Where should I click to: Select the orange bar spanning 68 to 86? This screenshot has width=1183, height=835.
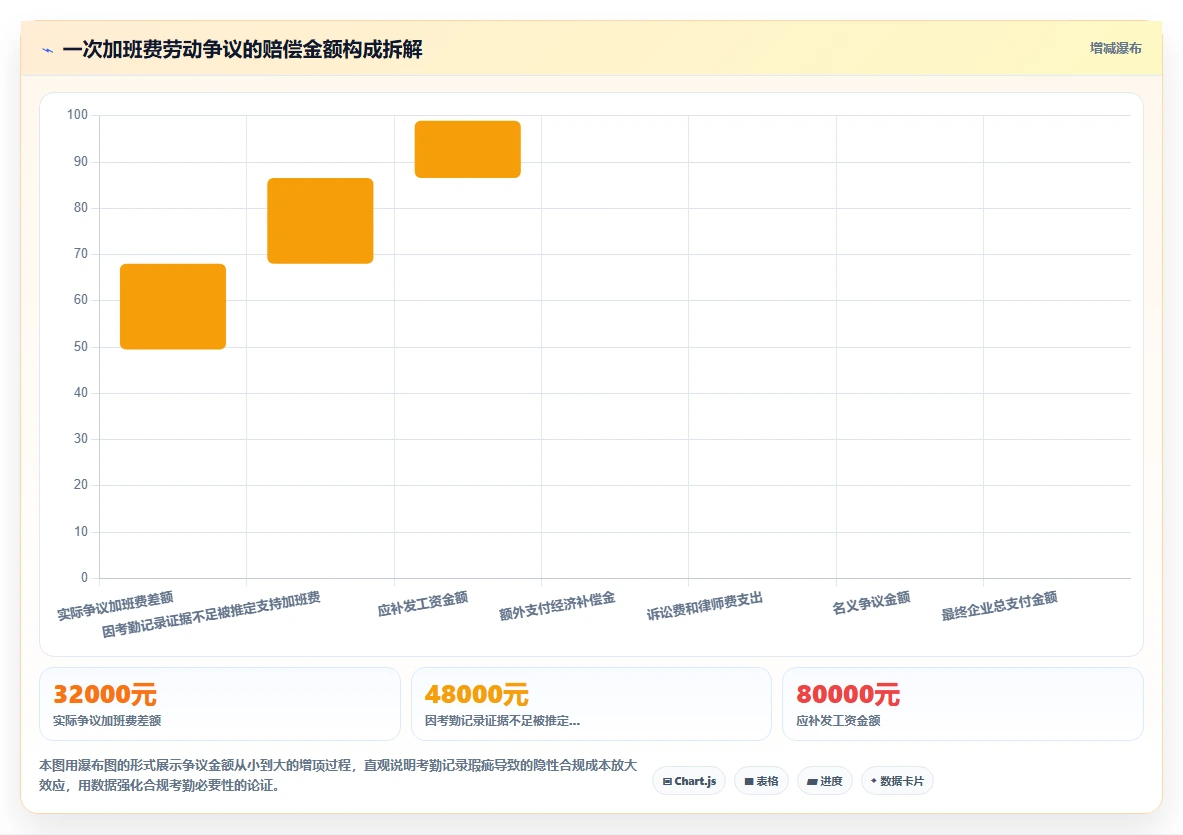pos(320,221)
